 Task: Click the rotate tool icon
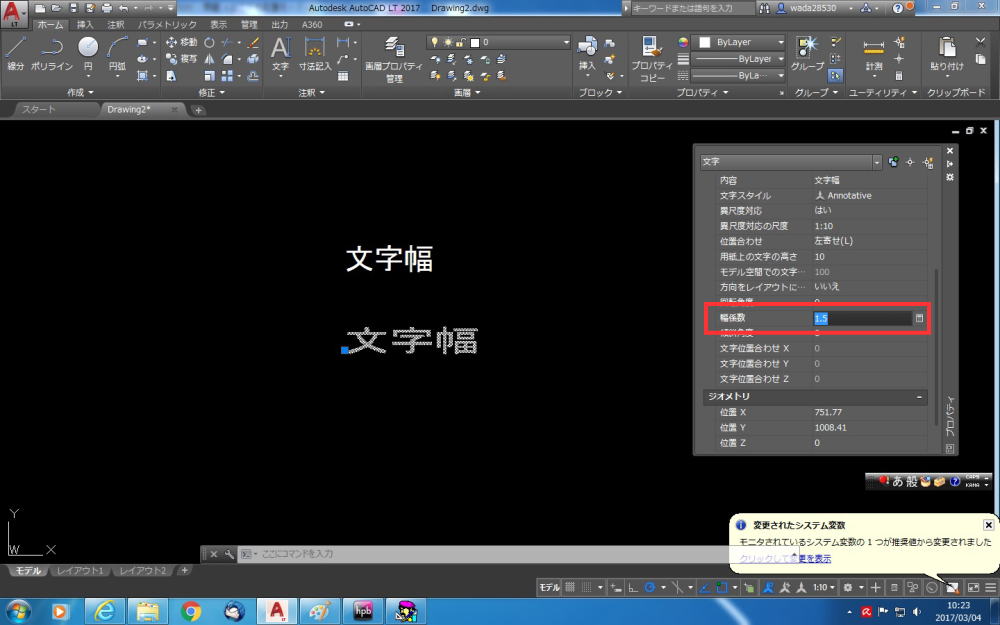[209, 42]
